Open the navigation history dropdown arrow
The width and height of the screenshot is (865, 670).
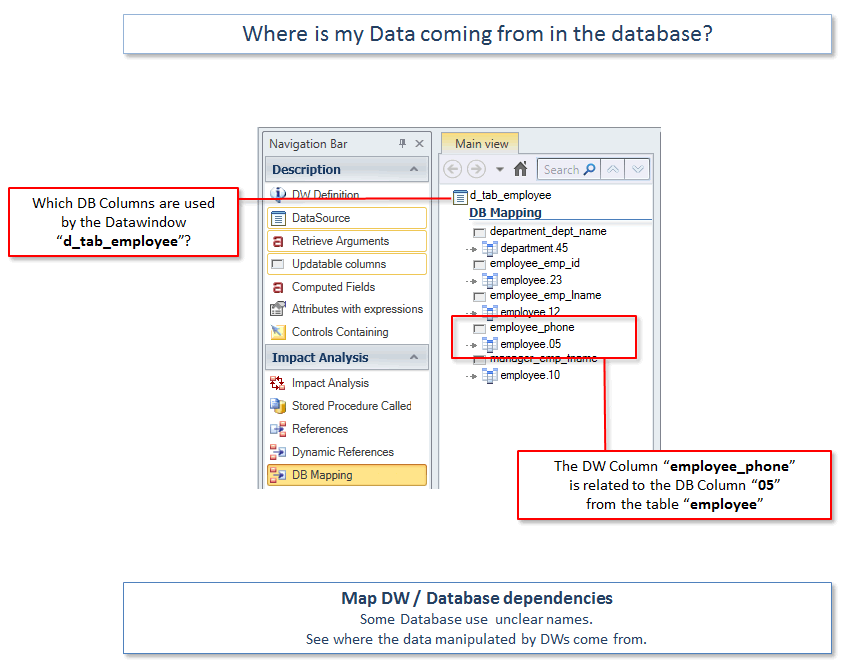coord(500,169)
